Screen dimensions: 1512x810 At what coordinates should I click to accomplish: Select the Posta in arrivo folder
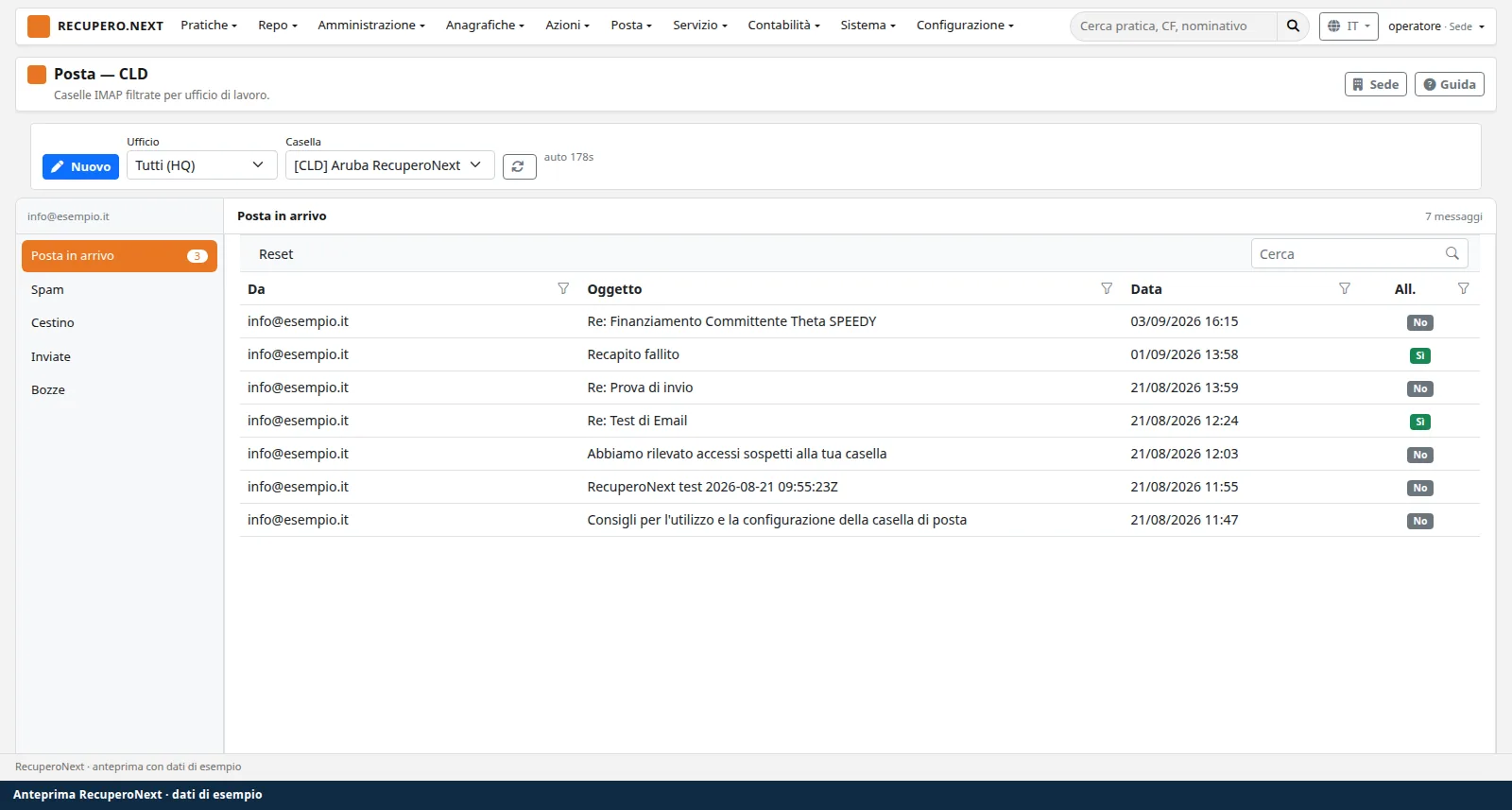[x=119, y=256]
